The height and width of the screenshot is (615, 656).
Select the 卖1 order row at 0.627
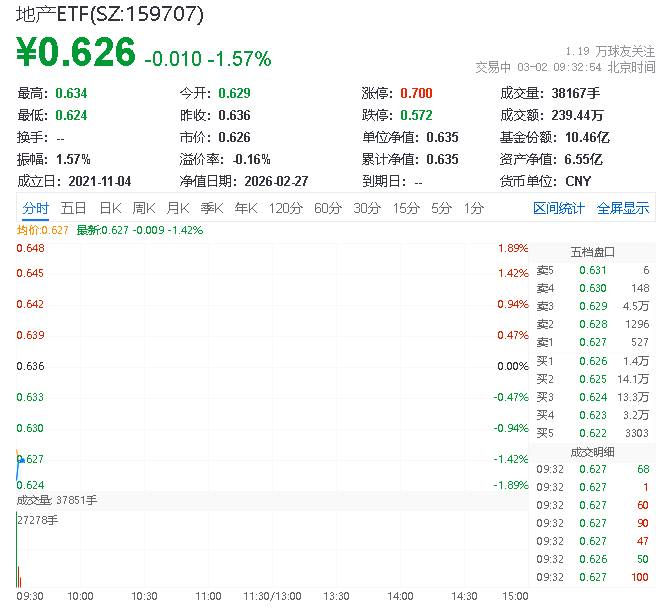click(592, 342)
